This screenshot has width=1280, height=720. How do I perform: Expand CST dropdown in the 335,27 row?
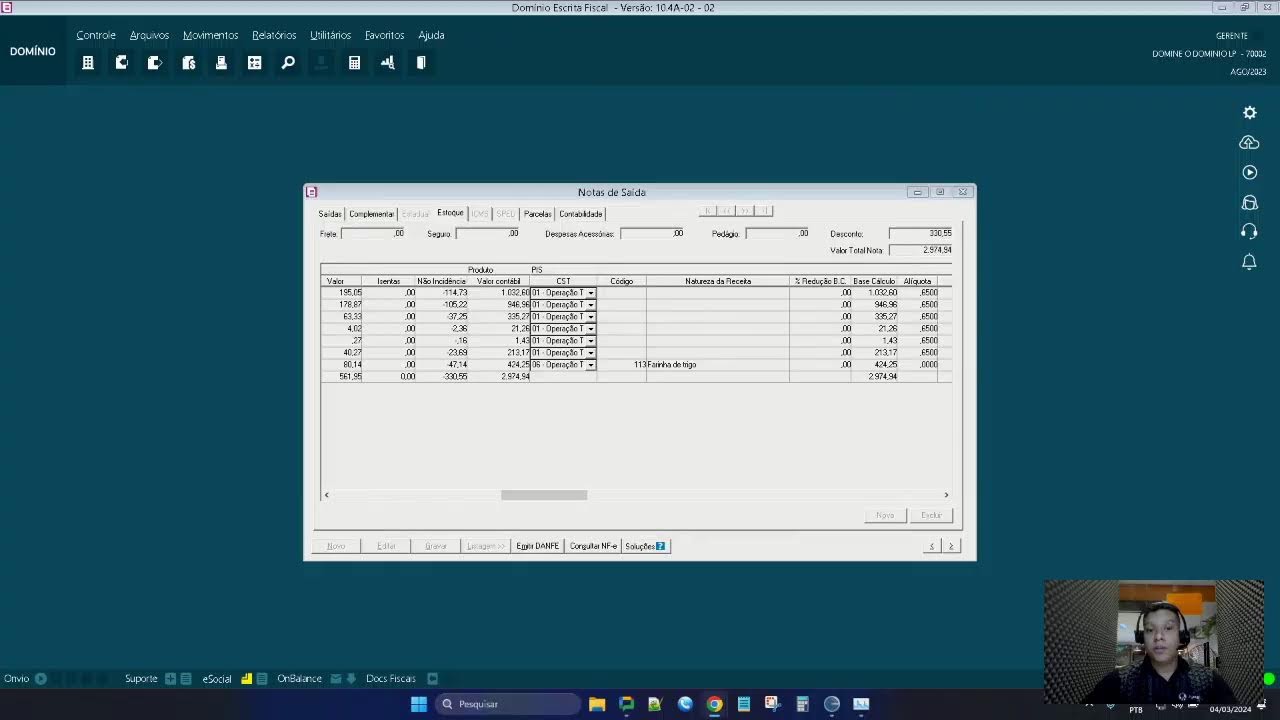pos(591,317)
